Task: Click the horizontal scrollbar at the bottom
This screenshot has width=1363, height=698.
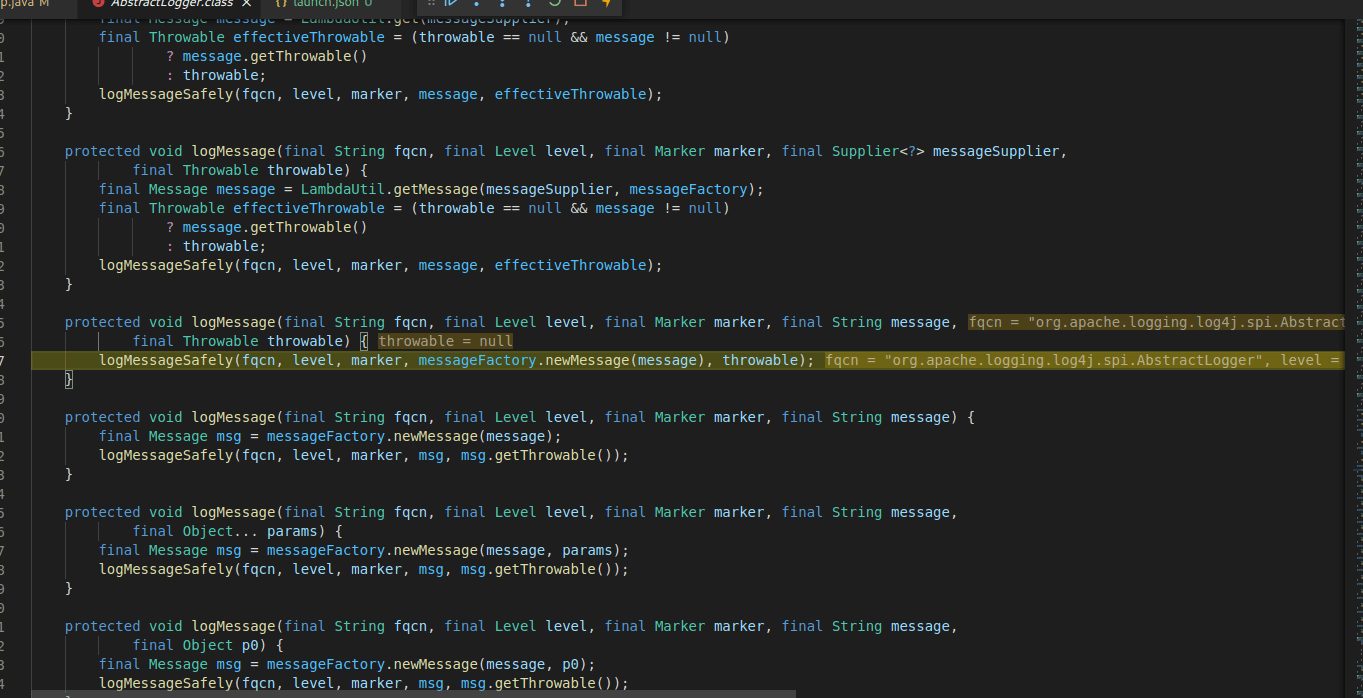Action: click(400, 692)
